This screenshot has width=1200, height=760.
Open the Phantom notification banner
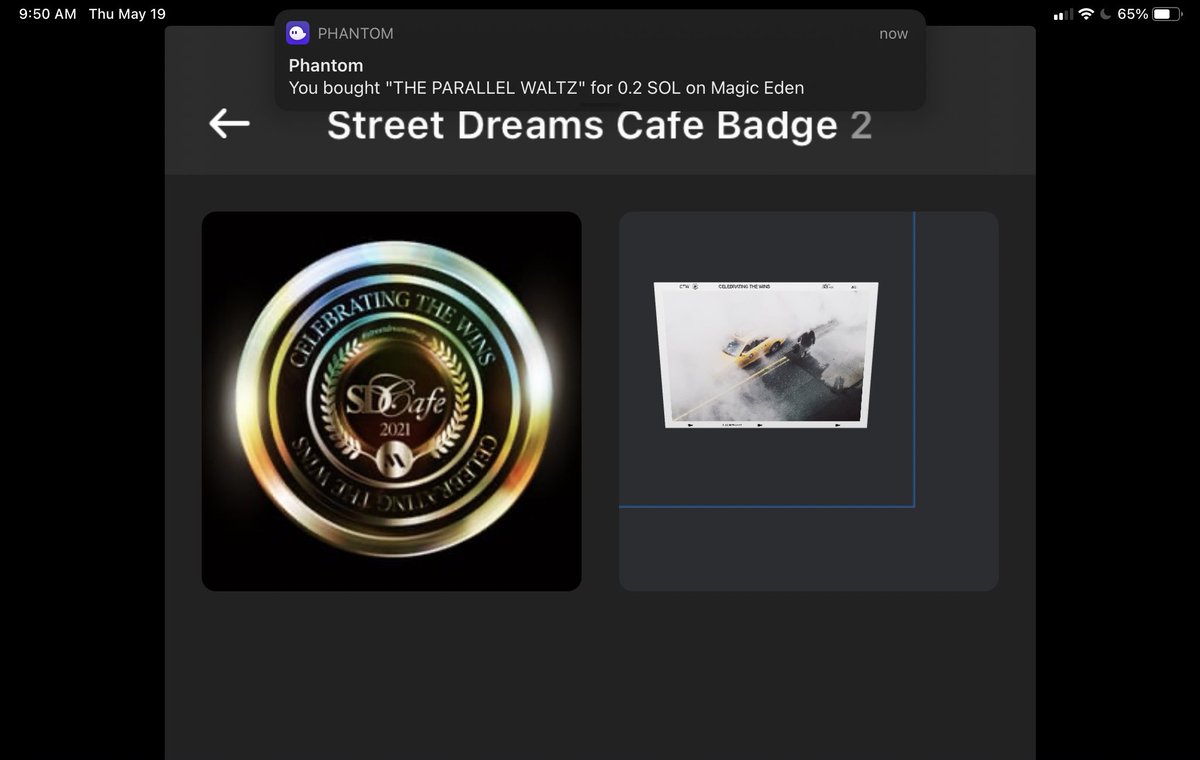600,60
